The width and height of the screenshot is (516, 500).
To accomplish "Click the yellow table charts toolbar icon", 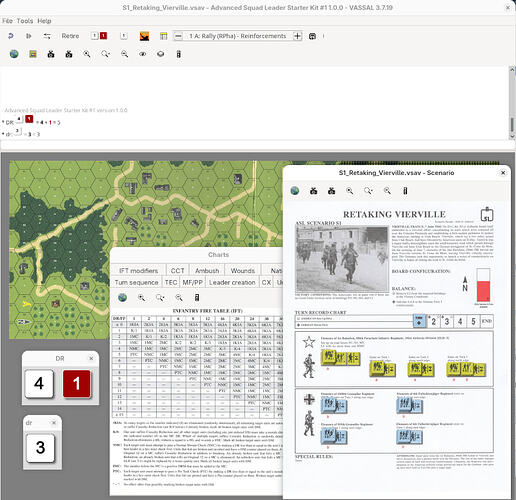I will pyautogui.click(x=163, y=36).
